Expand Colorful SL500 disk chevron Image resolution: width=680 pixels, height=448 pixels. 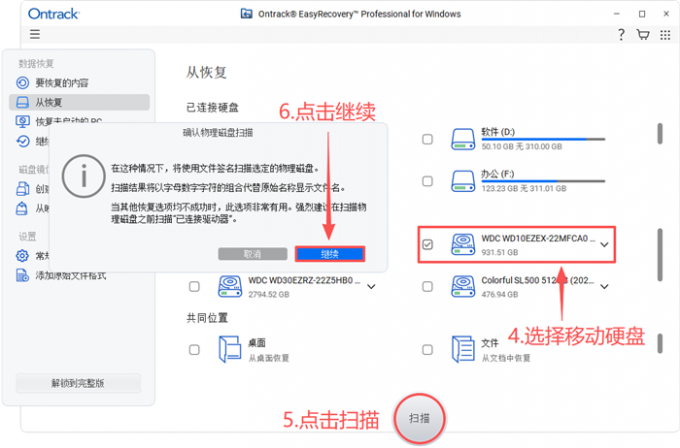click(604, 287)
